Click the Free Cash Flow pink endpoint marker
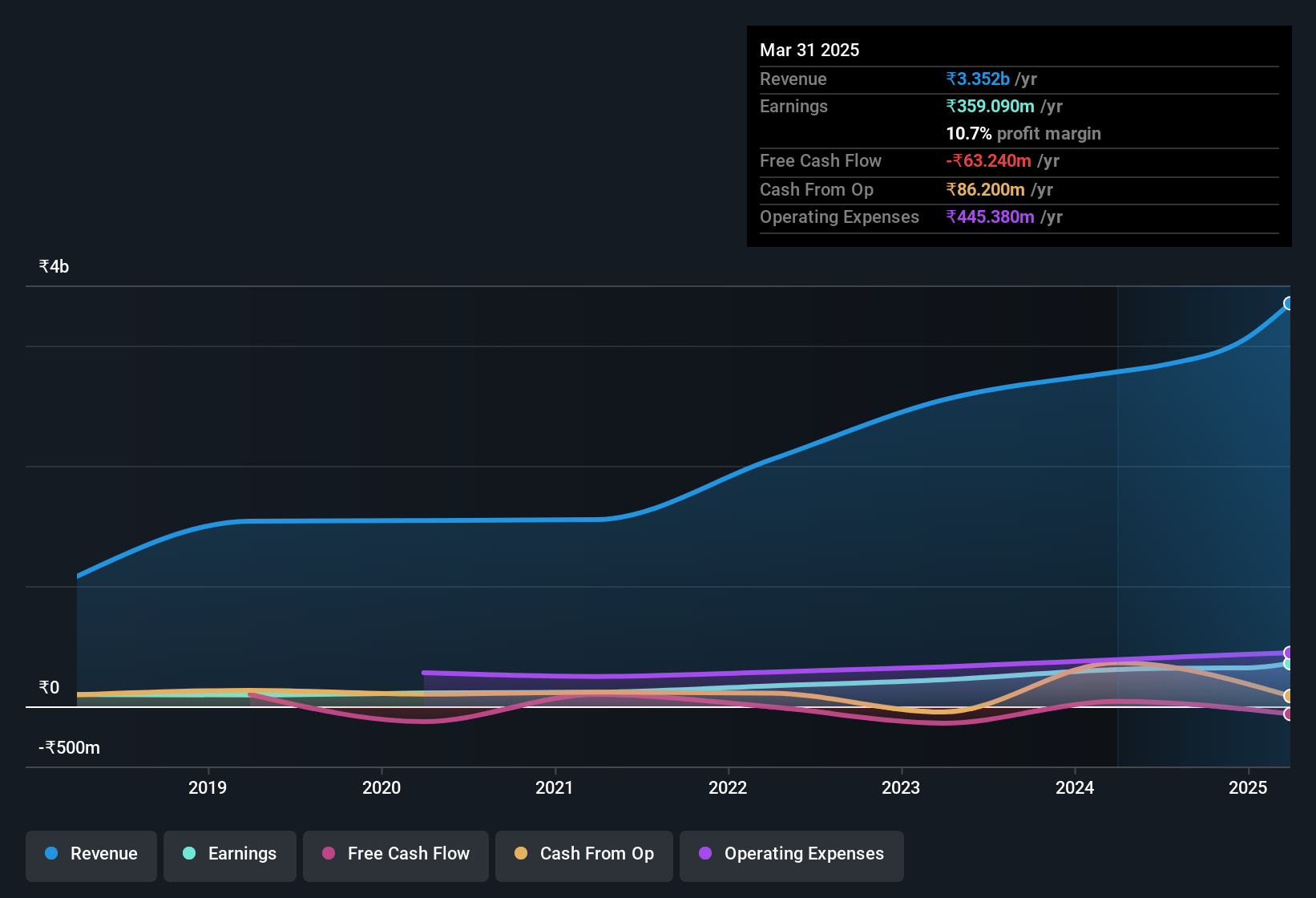The height and width of the screenshot is (898, 1316). (x=1289, y=714)
